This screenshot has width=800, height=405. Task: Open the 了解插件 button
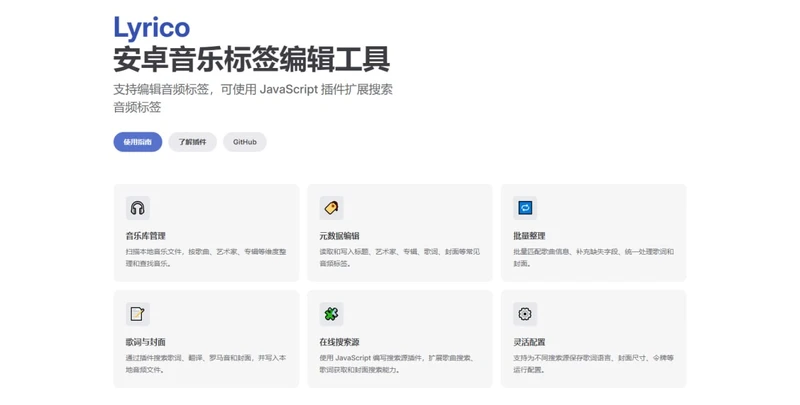coord(192,142)
